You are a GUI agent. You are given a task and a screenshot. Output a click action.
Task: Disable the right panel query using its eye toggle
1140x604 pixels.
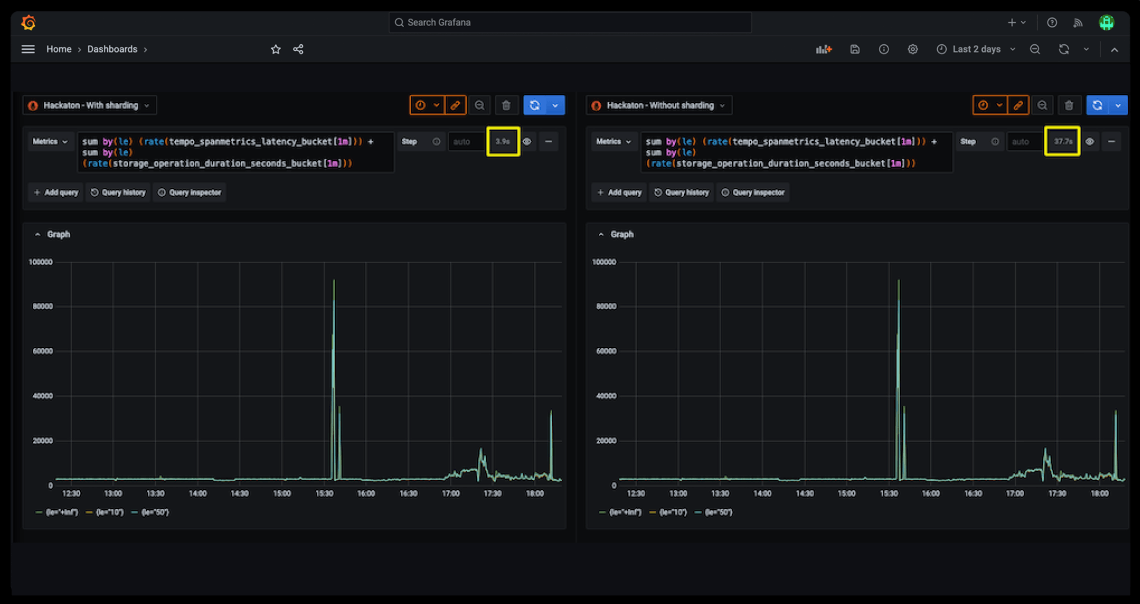(x=1090, y=141)
